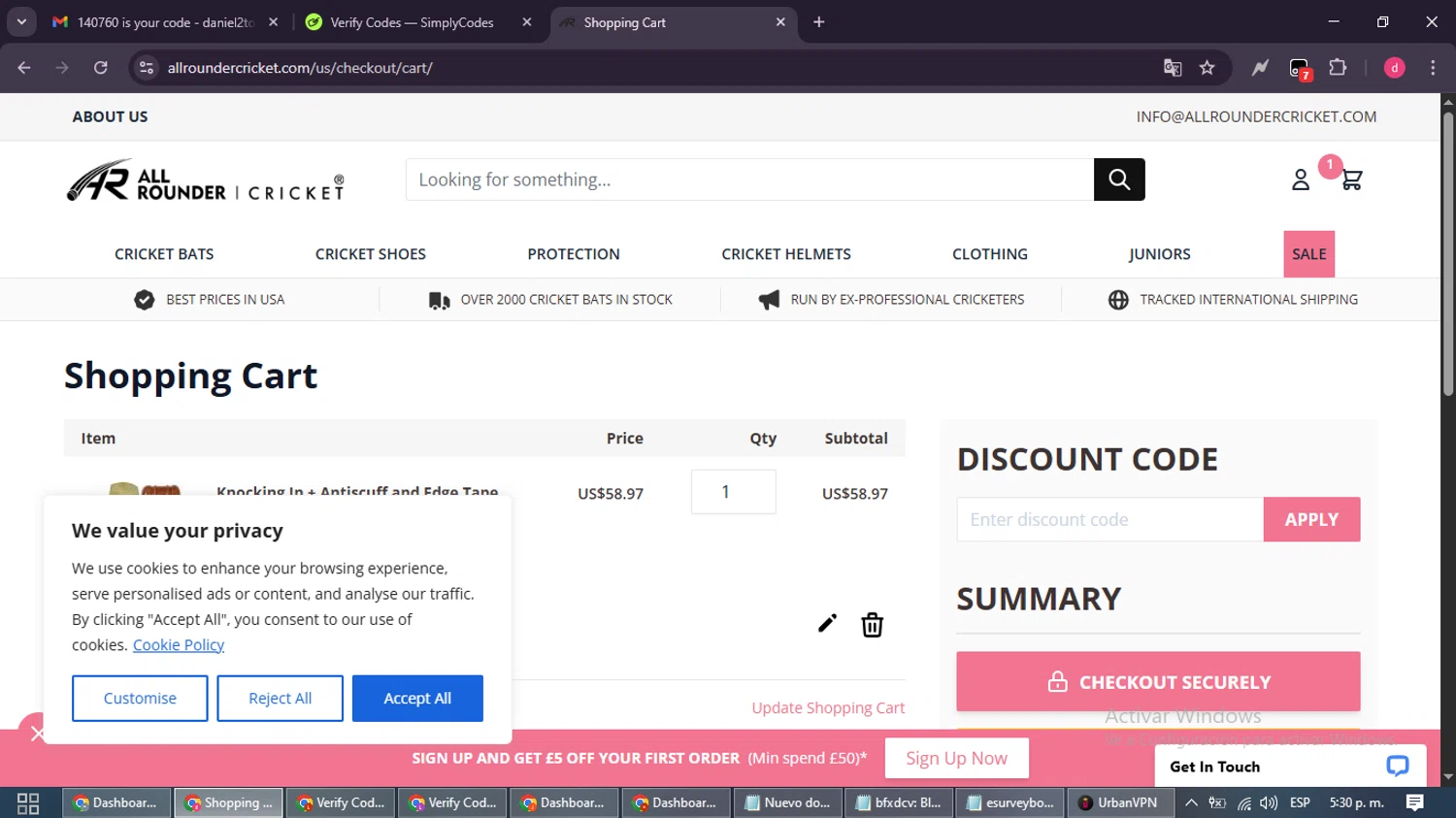Open Chrome three-dot menu
This screenshot has height=818, width=1456.
(x=1433, y=68)
